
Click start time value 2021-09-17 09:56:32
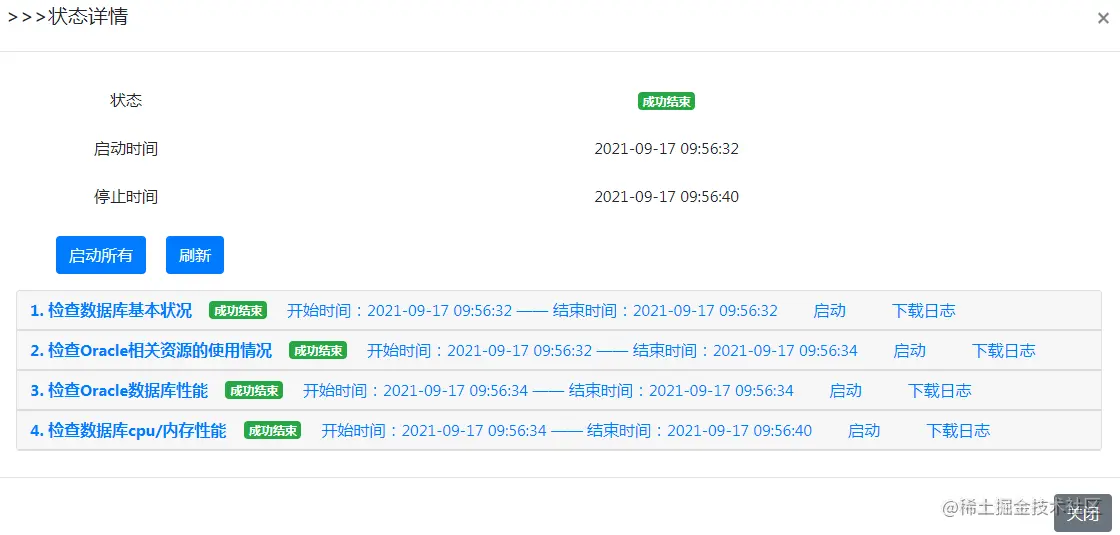pos(666,149)
